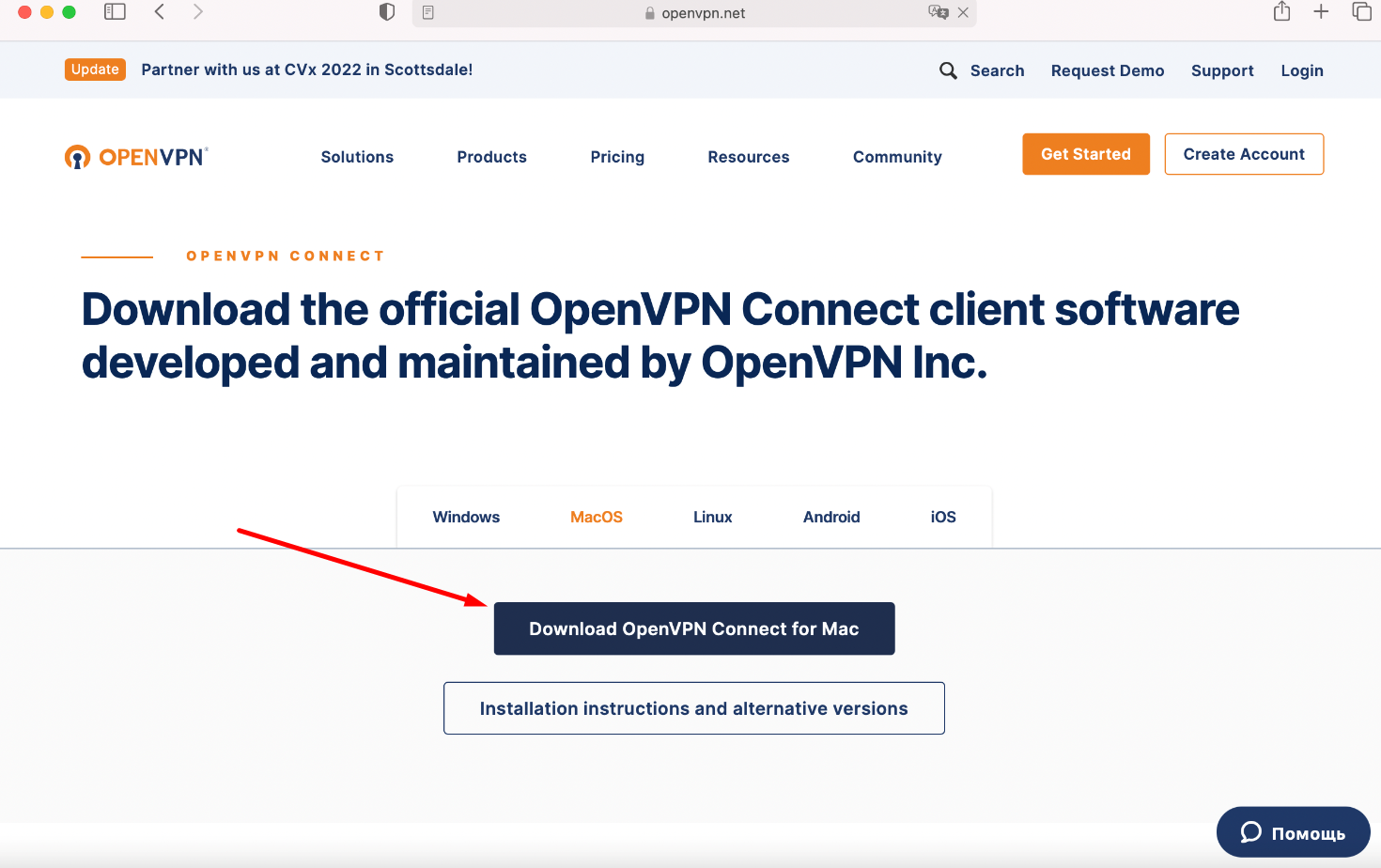Expand the Resources menu
Viewport: 1381px width, 868px height.
pyautogui.click(x=748, y=157)
